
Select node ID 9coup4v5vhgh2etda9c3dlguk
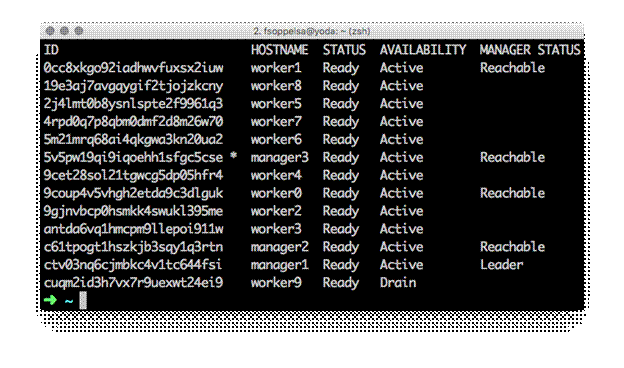click(x=134, y=193)
